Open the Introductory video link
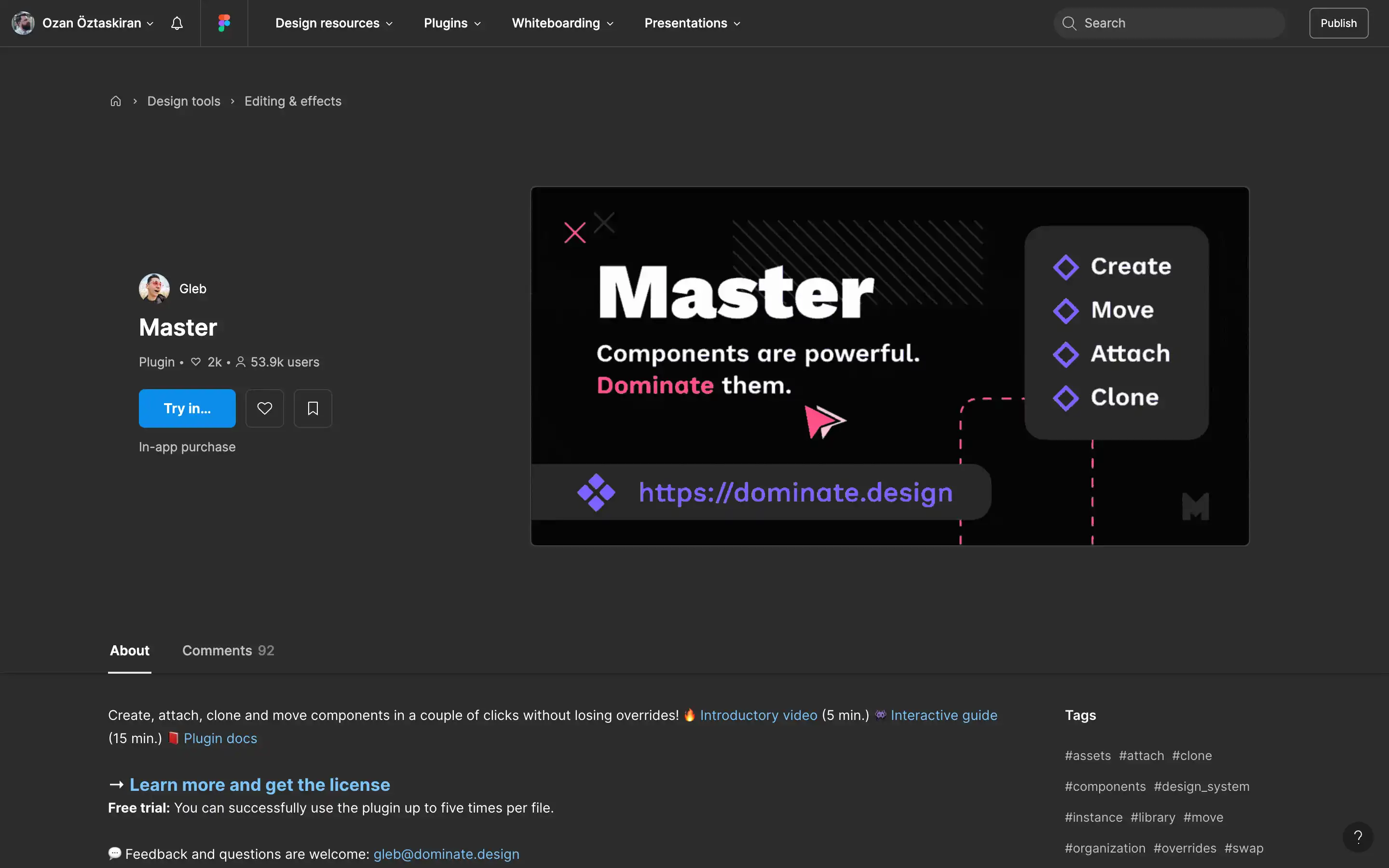The height and width of the screenshot is (868, 1389). pos(758,715)
